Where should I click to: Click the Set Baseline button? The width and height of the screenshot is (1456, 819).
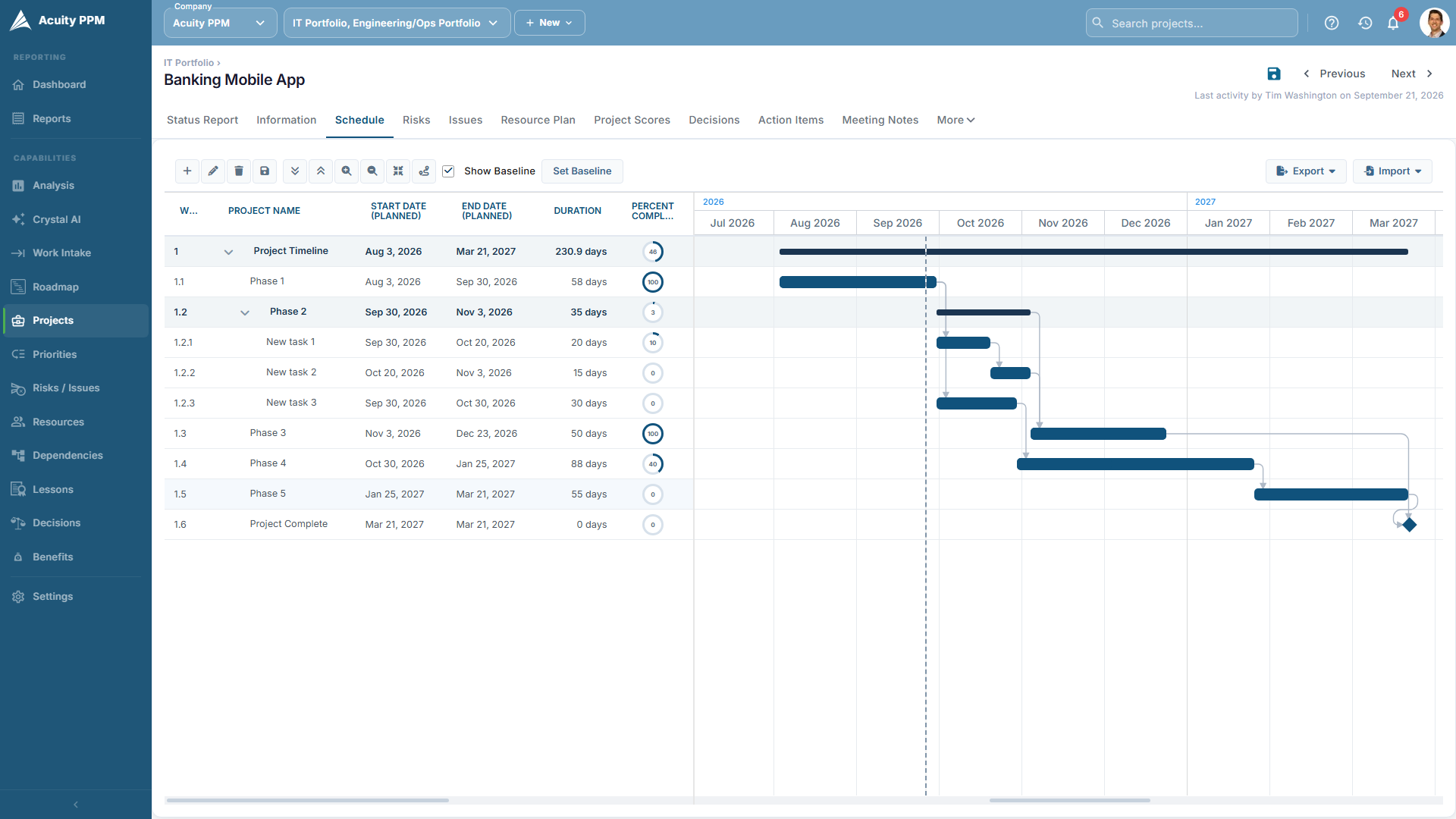[x=582, y=171]
